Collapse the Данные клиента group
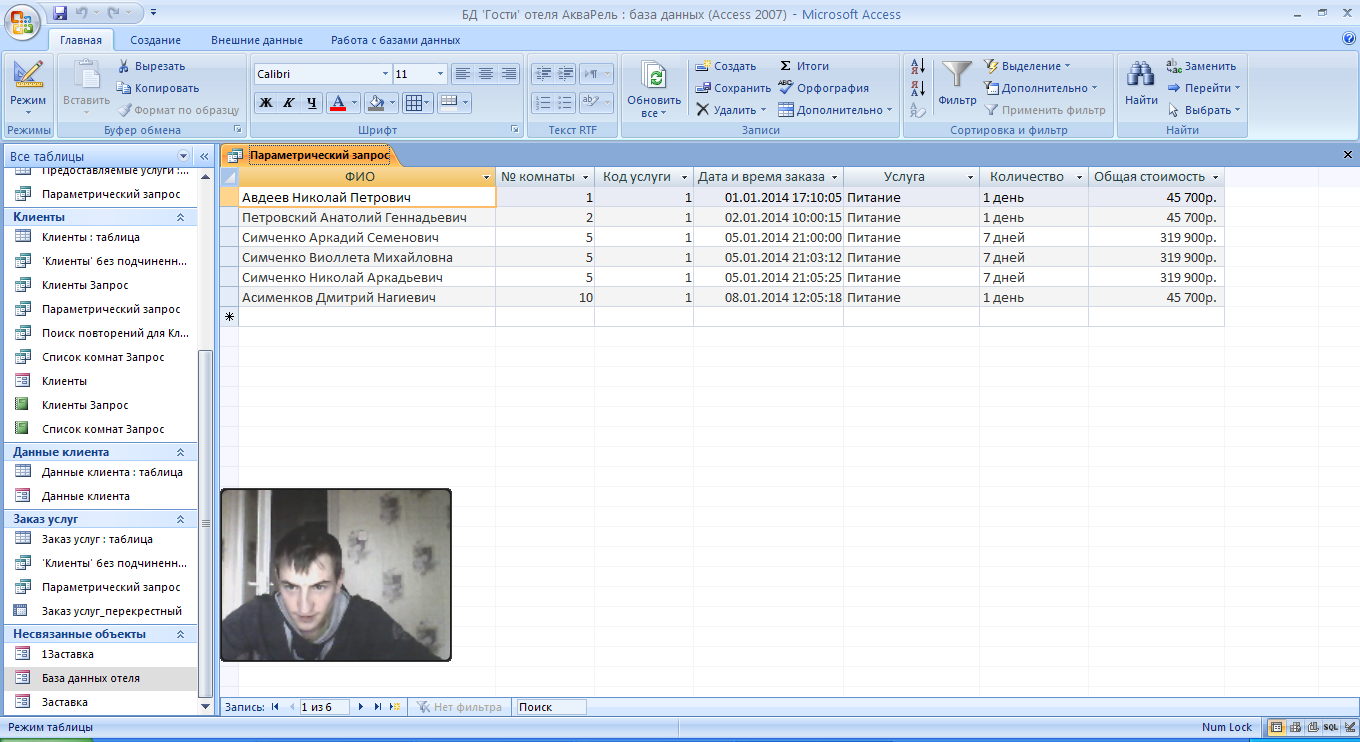1360x742 pixels. click(181, 452)
